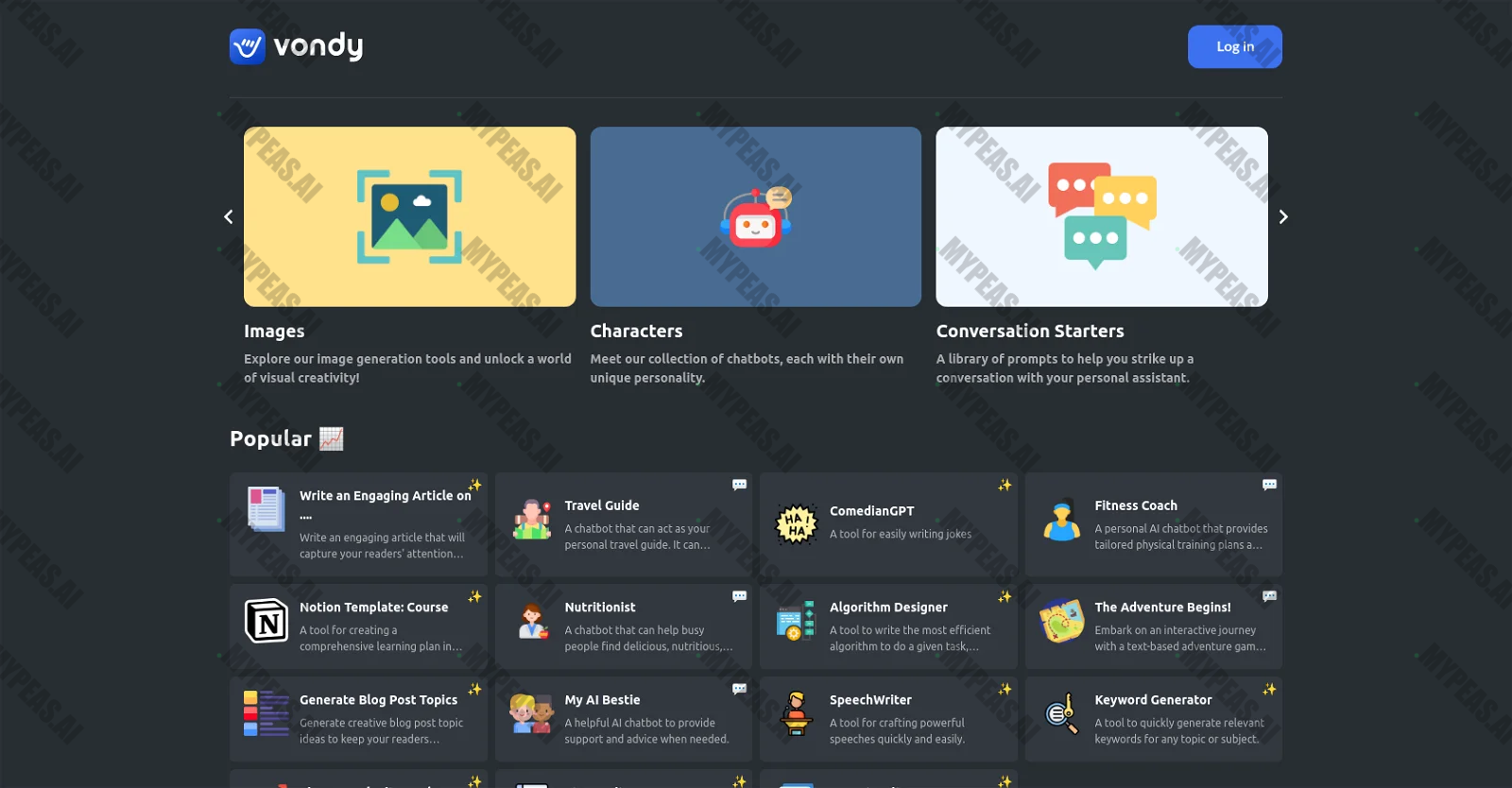Advance carousel with right chevron arrow
Viewport: 1512px width, 788px height.
click(x=1282, y=217)
